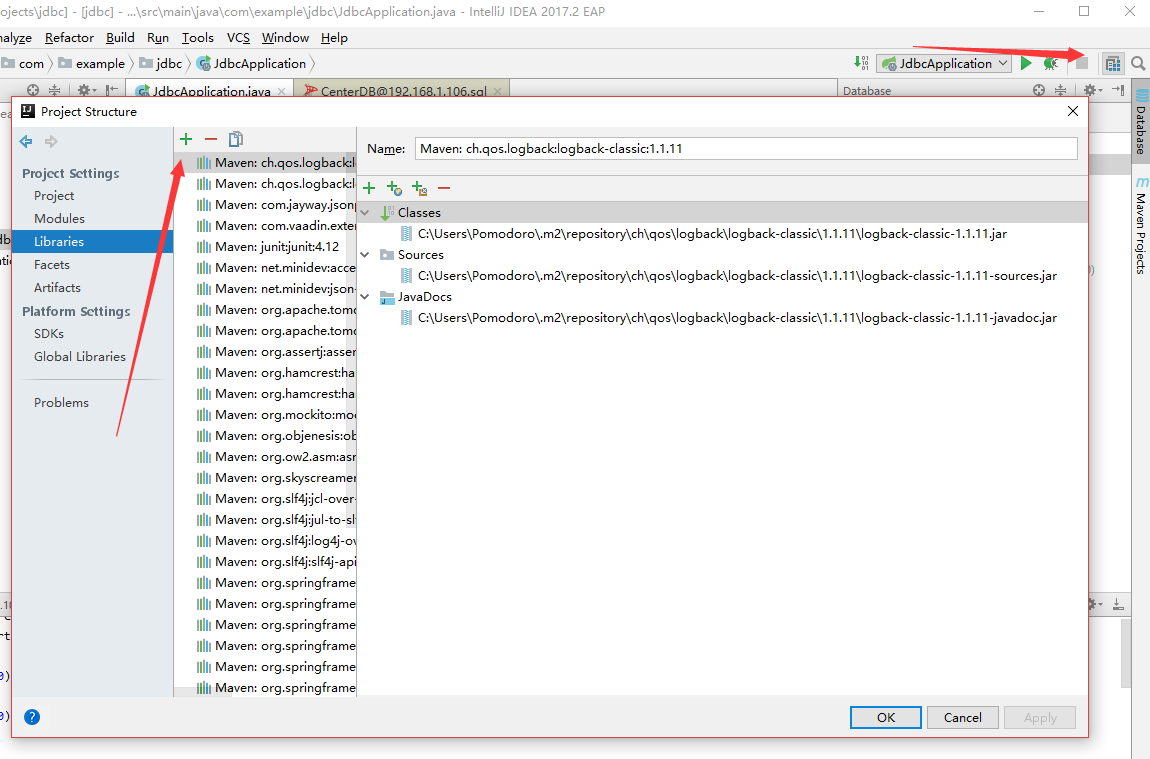The image size is (1150, 759).
Task: Run JdbcApplication with green play icon
Action: 1026,64
